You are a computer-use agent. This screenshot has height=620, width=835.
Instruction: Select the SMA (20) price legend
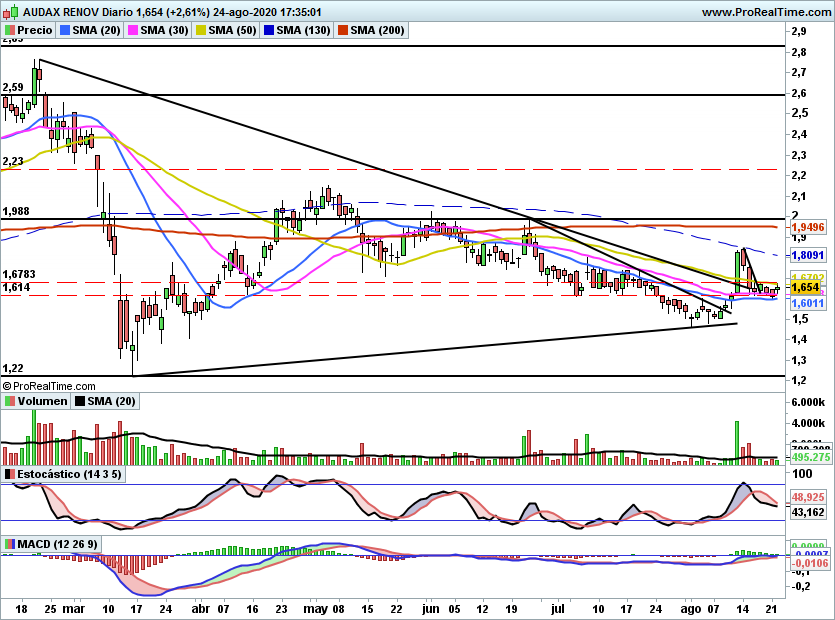[90, 30]
